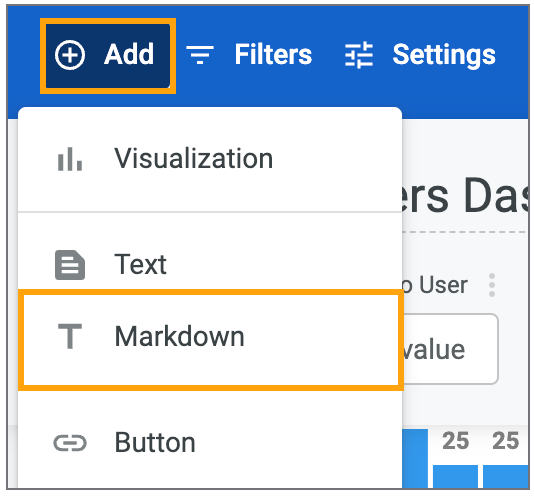The height and width of the screenshot is (496, 534).
Task: Click the Button link icon
Action: click(x=70, y=443)
